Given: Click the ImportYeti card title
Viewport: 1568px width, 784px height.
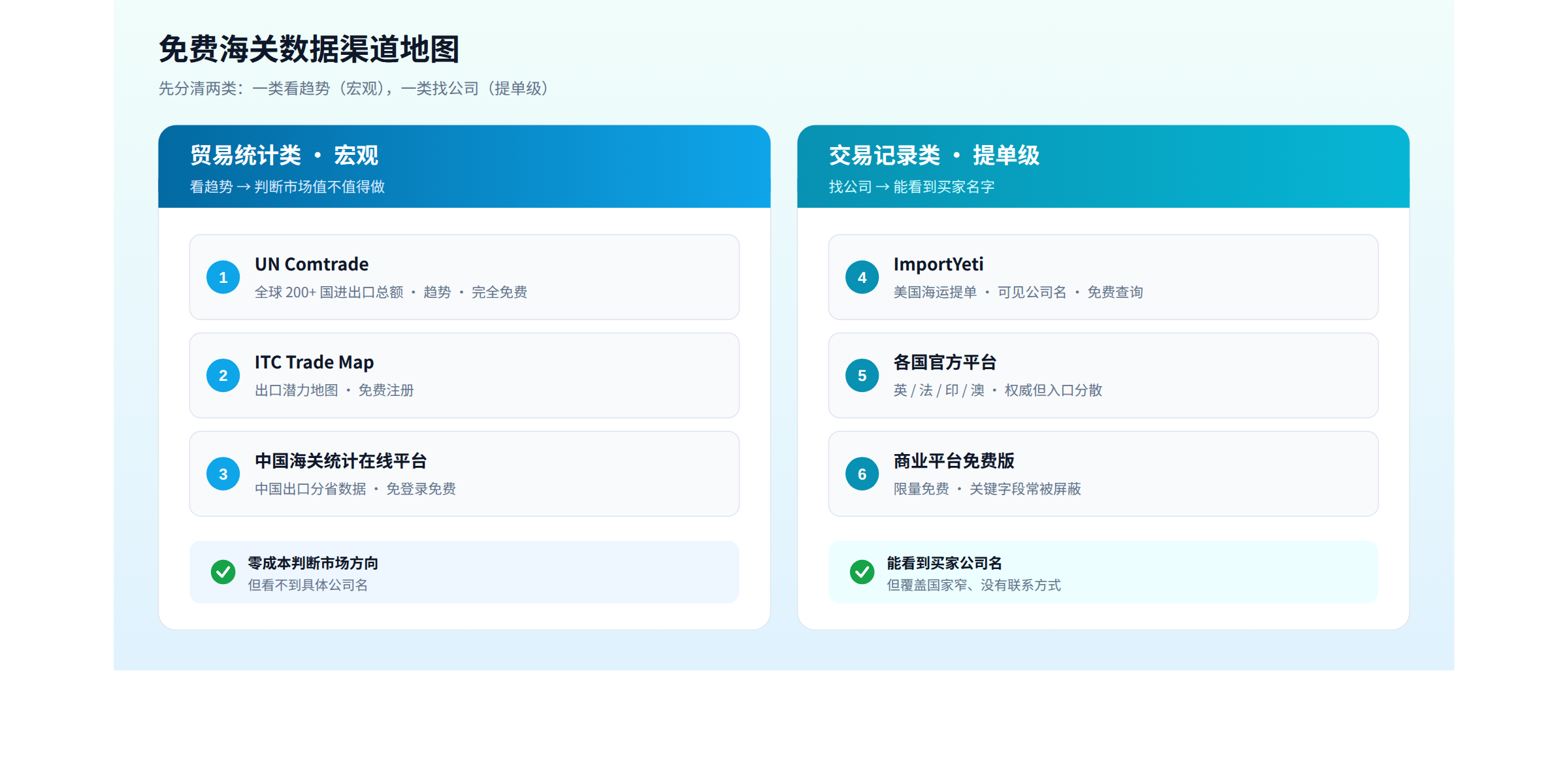Looking at the screenshot, I should [x=938, y=264].
